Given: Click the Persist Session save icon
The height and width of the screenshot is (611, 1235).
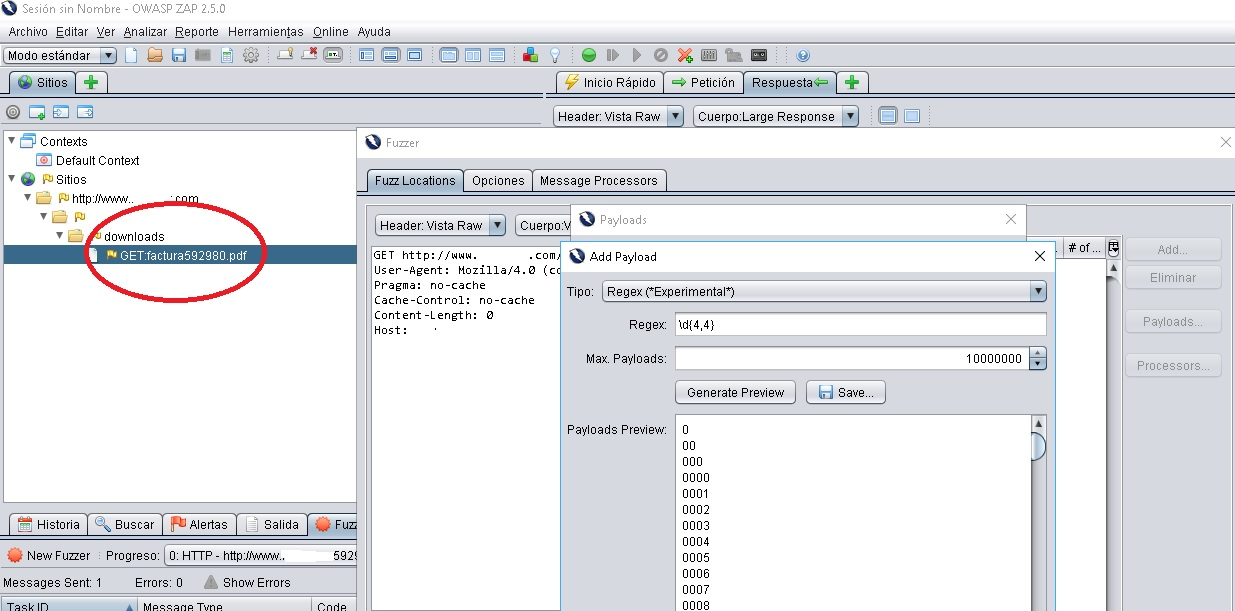Looking at the screenshot, I should [x=179, y=55].
